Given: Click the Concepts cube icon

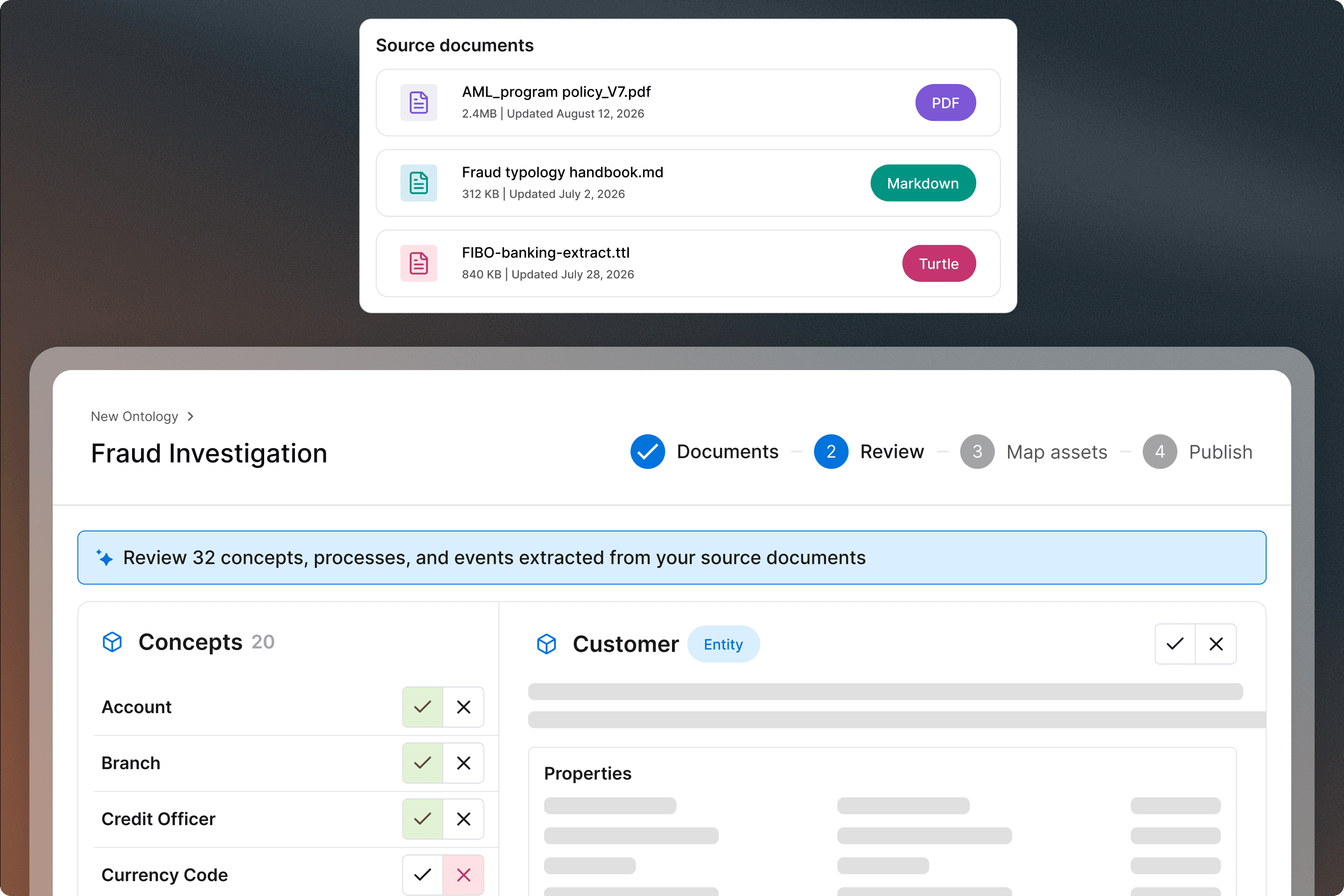Looking at the screenshot, I should pyautogui.click(x=112, y=642).
